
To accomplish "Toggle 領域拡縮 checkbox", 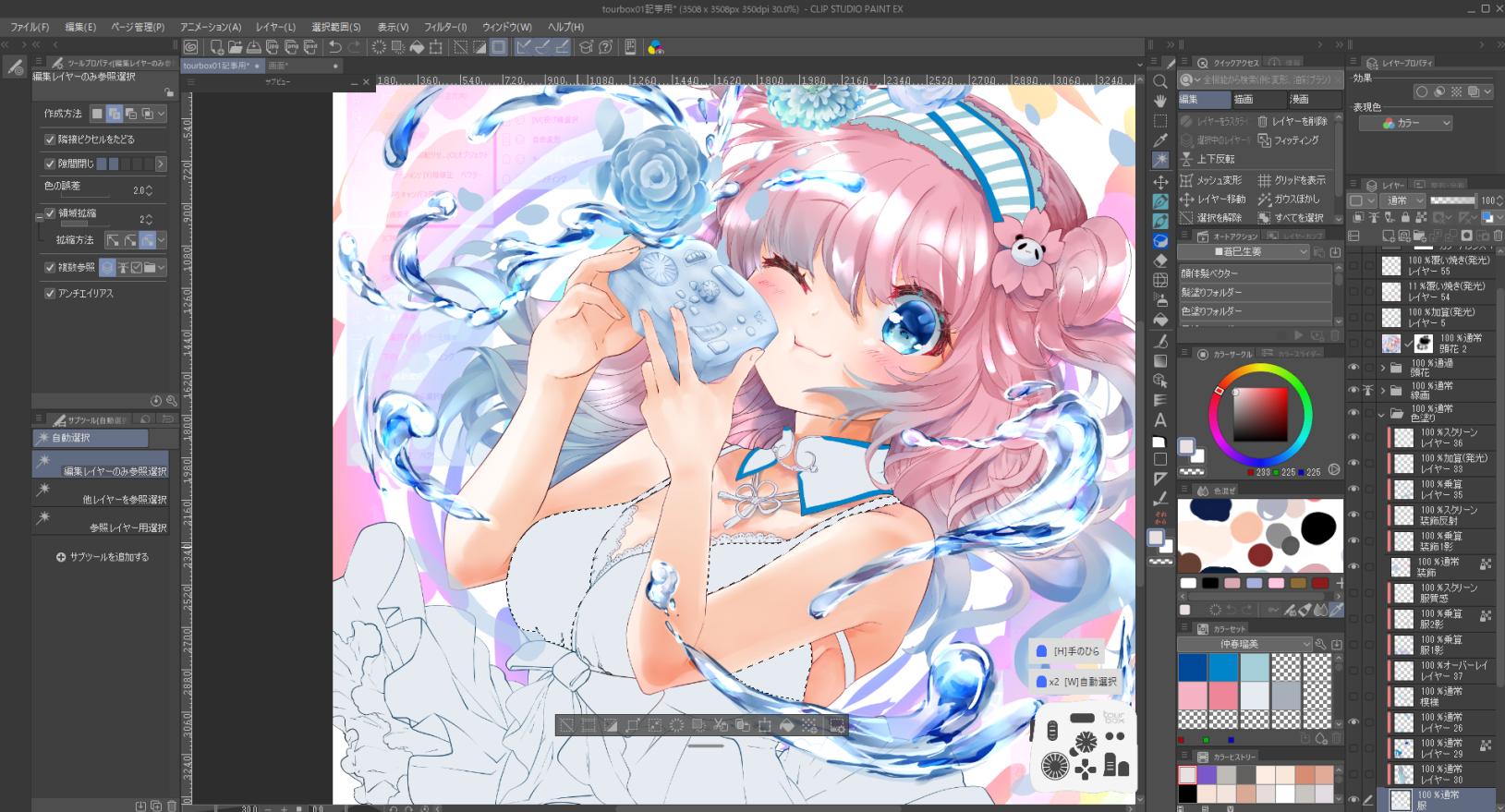I will pos(50,212).
